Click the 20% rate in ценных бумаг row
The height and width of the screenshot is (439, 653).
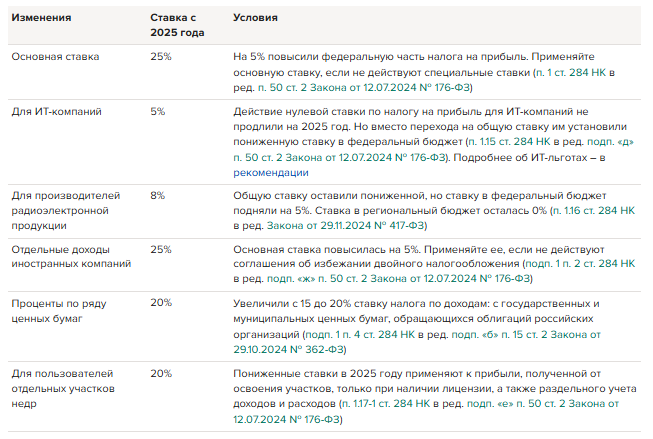pos(161,303)
